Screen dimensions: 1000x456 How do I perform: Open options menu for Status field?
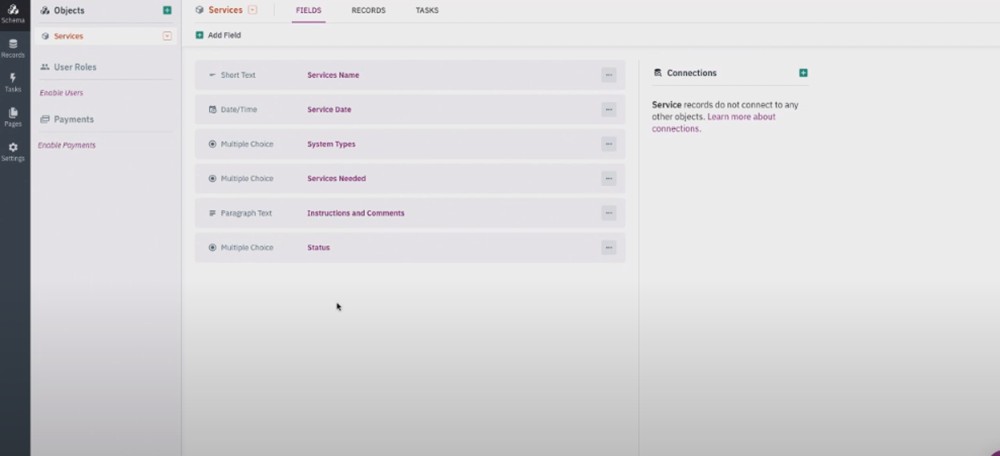(608, 247)
